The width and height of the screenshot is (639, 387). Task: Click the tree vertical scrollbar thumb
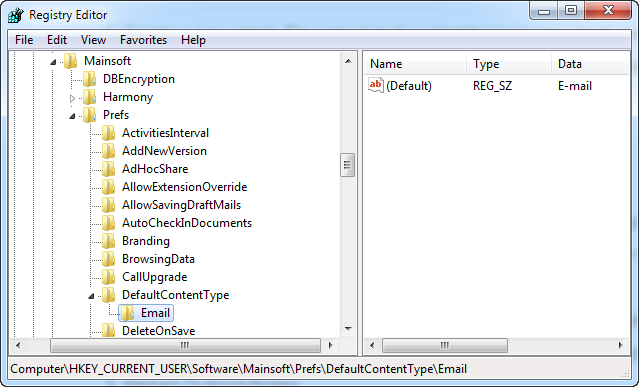coord(348,165)
